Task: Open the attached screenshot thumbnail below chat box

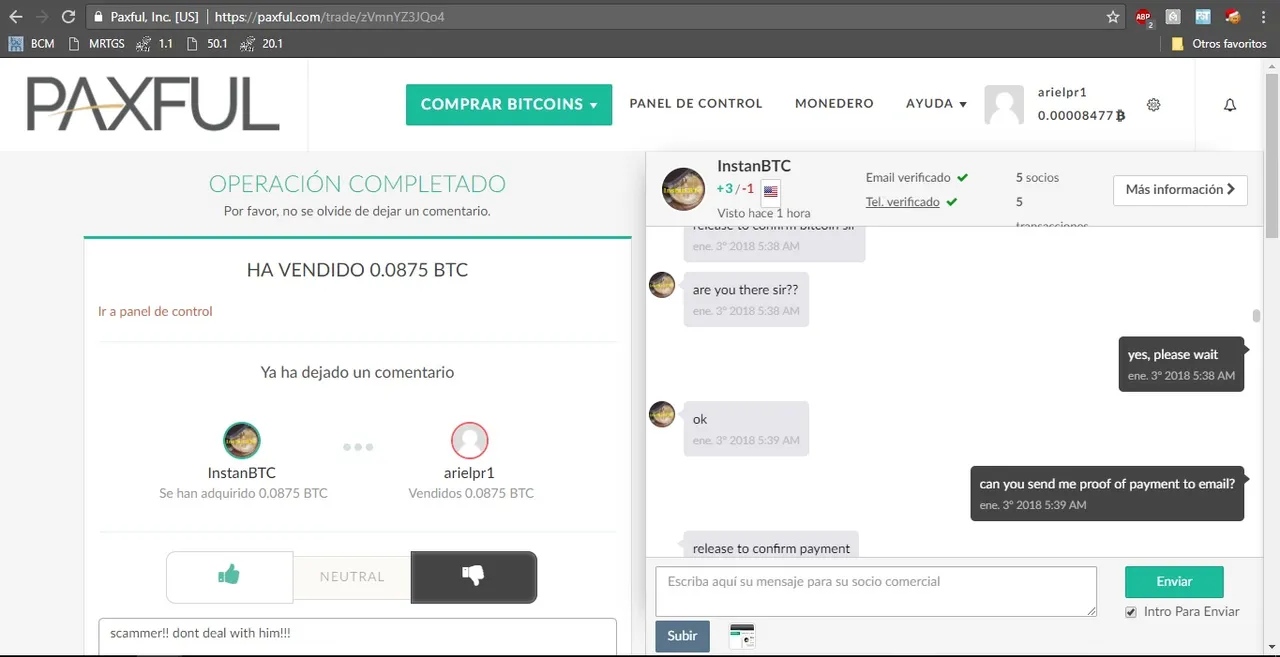Action: (741, 636)
